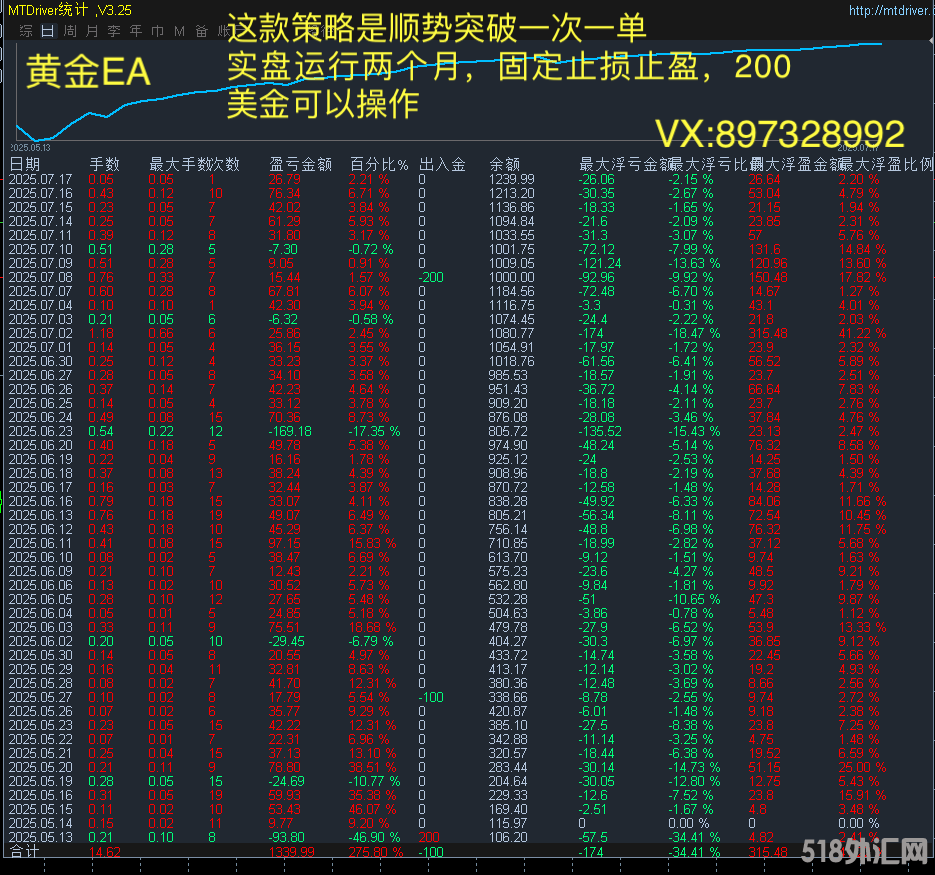Click the MTDriver统计 V3.25 title

pyautogui.click(x=70, y=10)
